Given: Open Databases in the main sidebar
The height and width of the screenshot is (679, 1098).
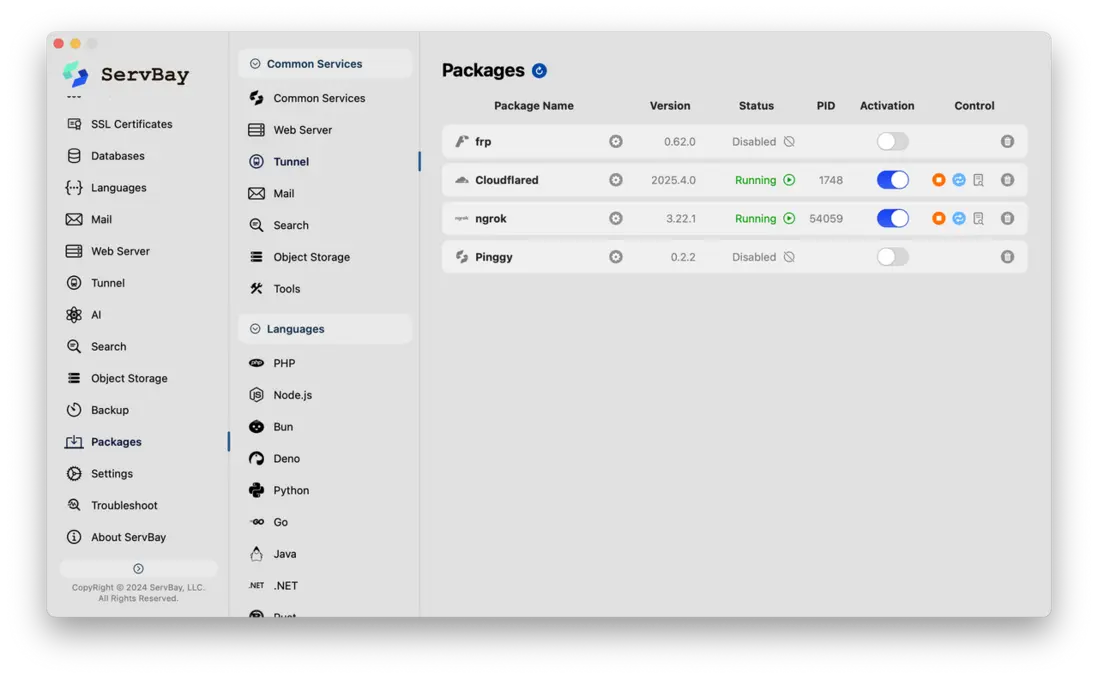Looking at the screenshot, I should 117,156.
